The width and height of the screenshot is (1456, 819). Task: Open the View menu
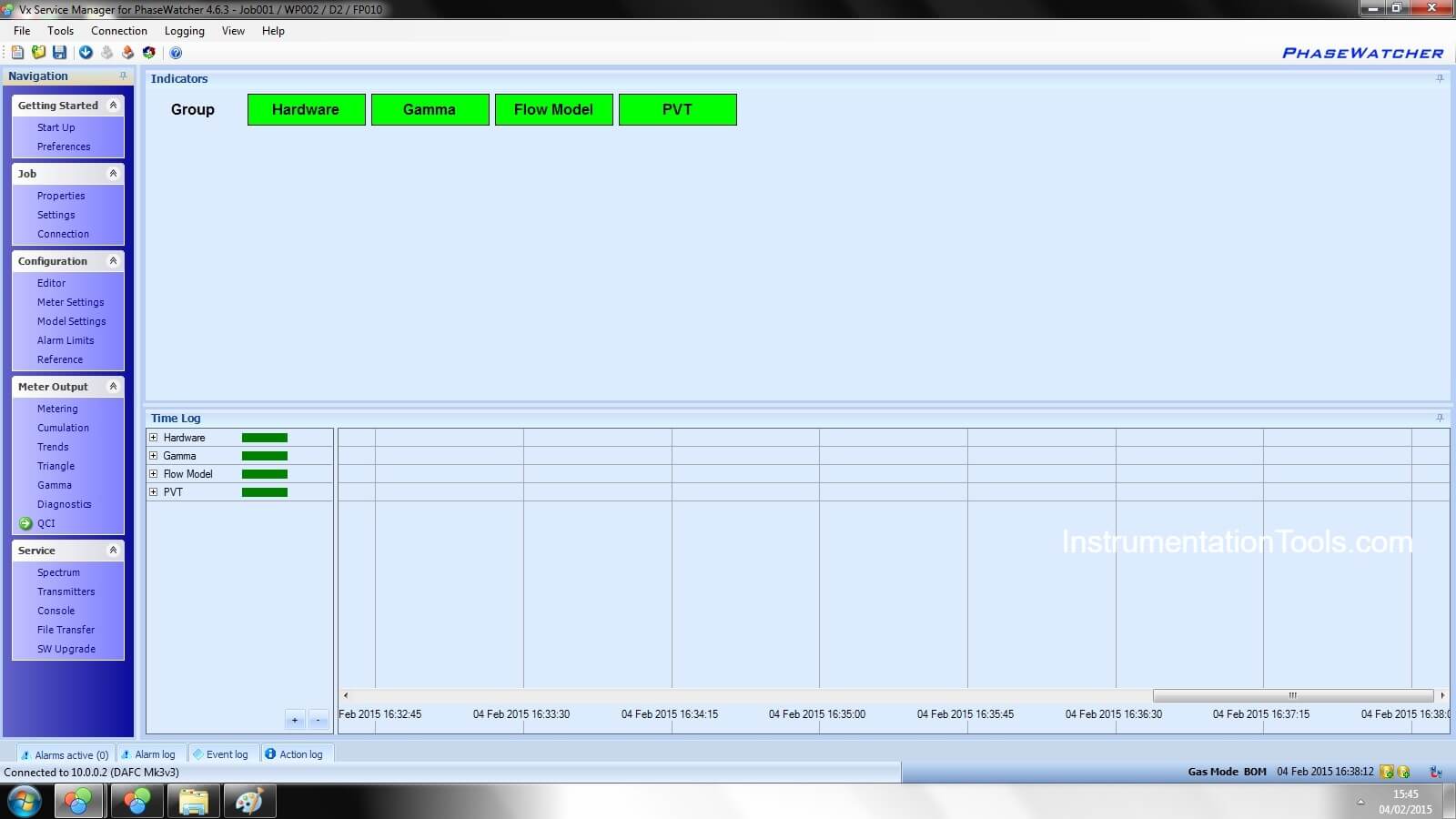233,31
